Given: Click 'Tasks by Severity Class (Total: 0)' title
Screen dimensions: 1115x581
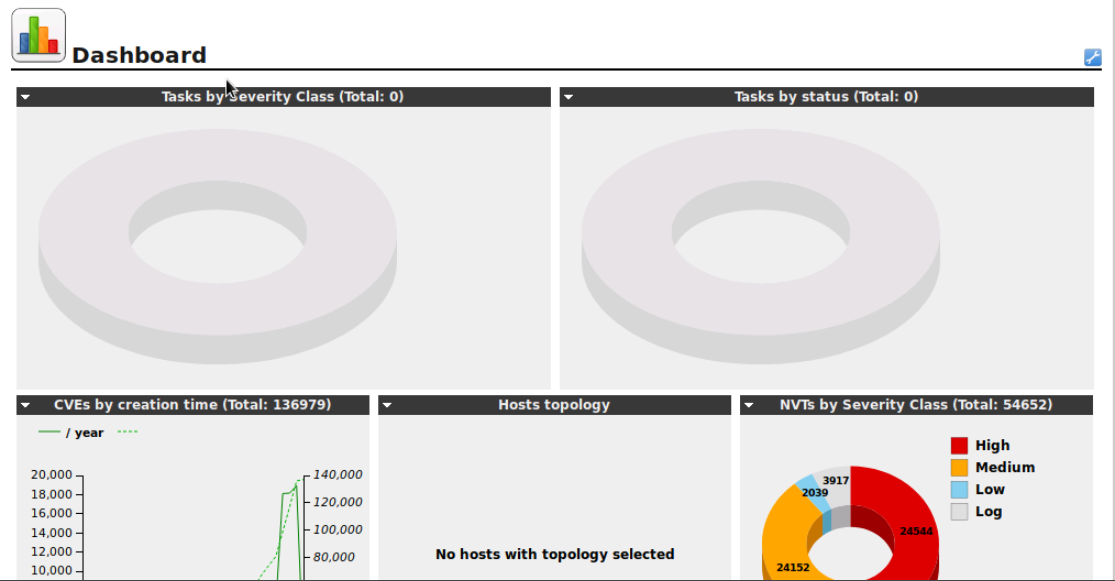Looking at the screenshot, I should click(282, 97).
